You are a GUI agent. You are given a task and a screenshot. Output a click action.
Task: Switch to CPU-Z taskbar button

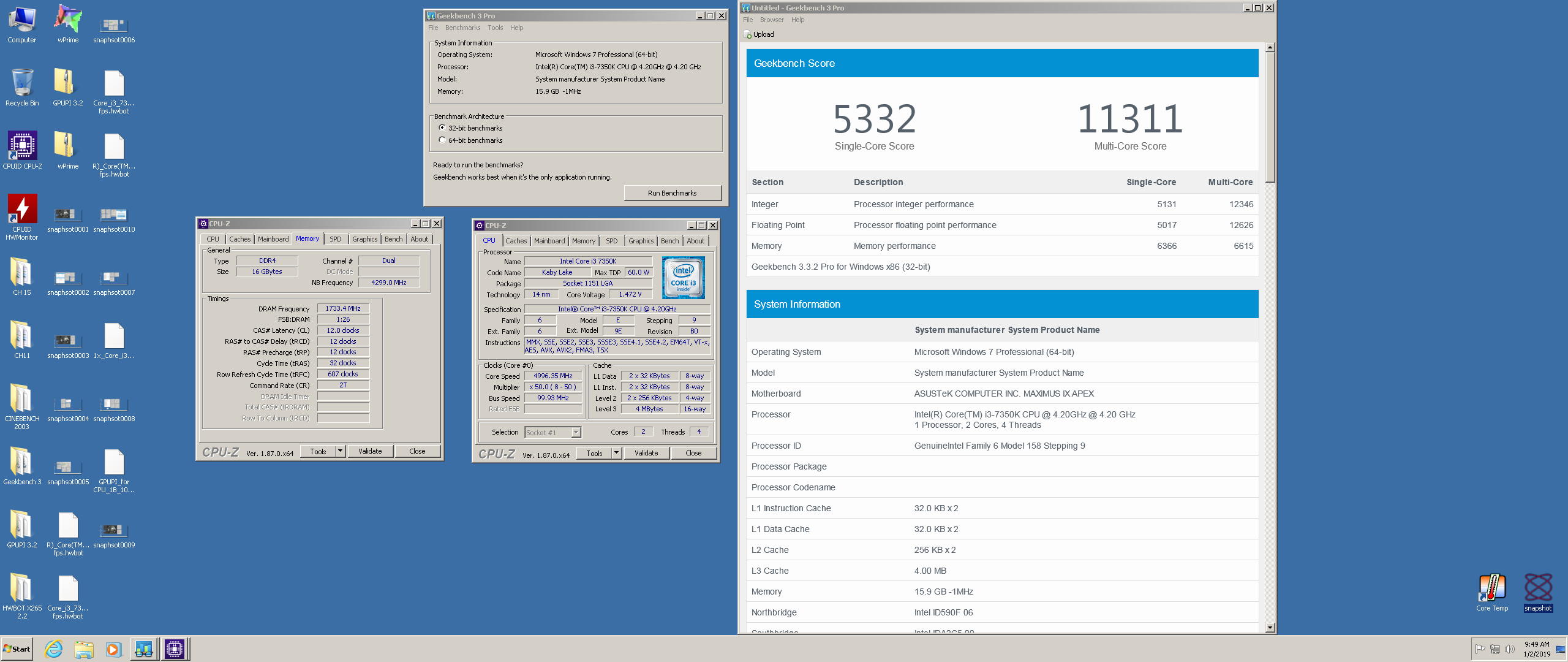pyautogui.click(x=175, y=649)
